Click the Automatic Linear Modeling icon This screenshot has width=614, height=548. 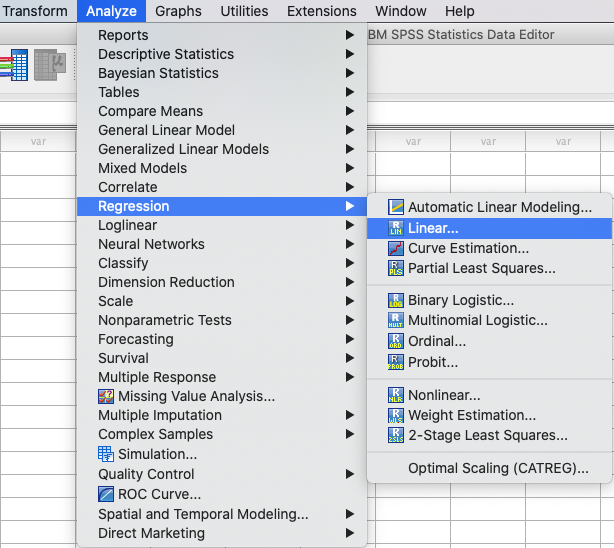tap(395, 207)
